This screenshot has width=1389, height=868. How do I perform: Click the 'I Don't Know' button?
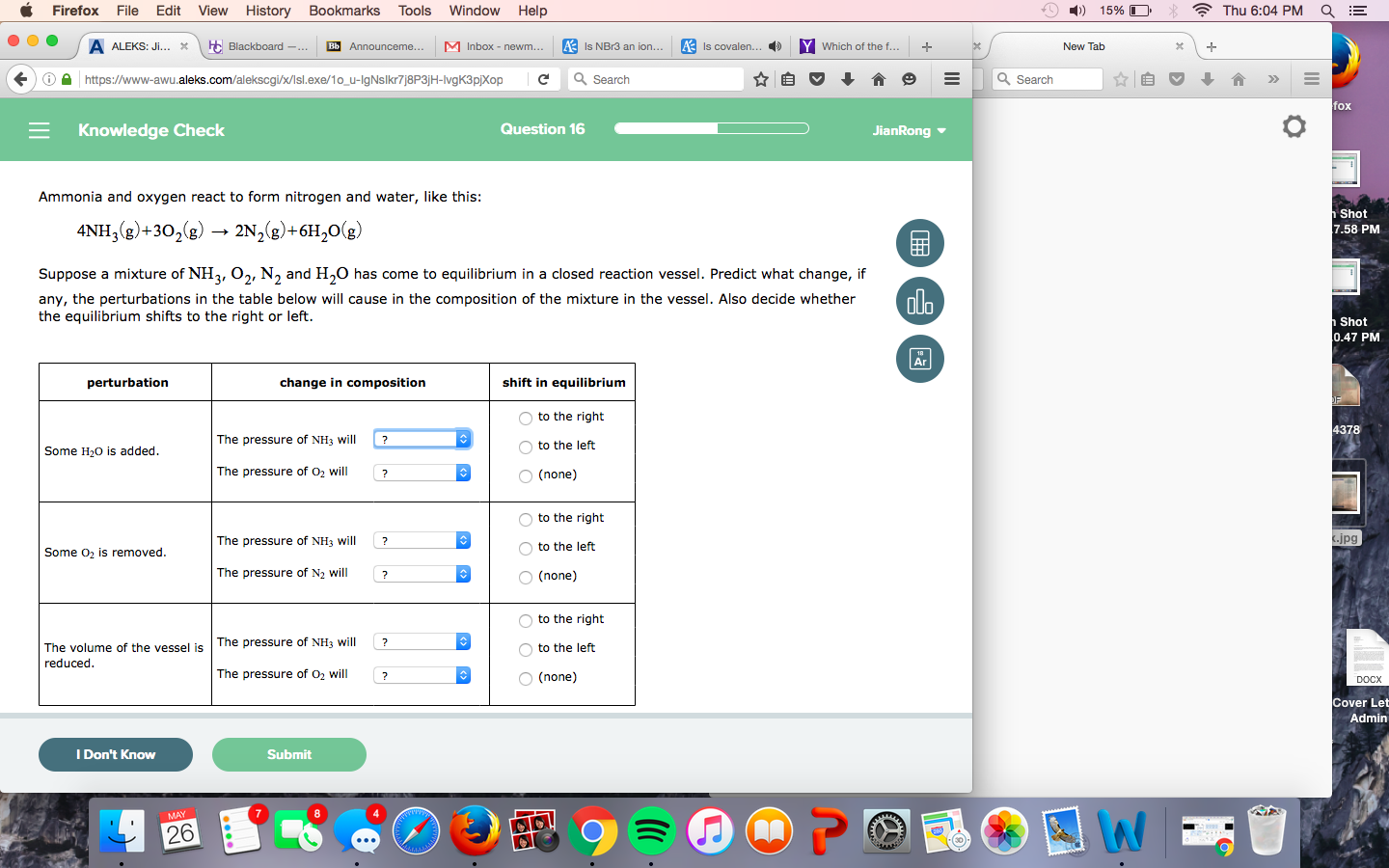tap(115, 755)
